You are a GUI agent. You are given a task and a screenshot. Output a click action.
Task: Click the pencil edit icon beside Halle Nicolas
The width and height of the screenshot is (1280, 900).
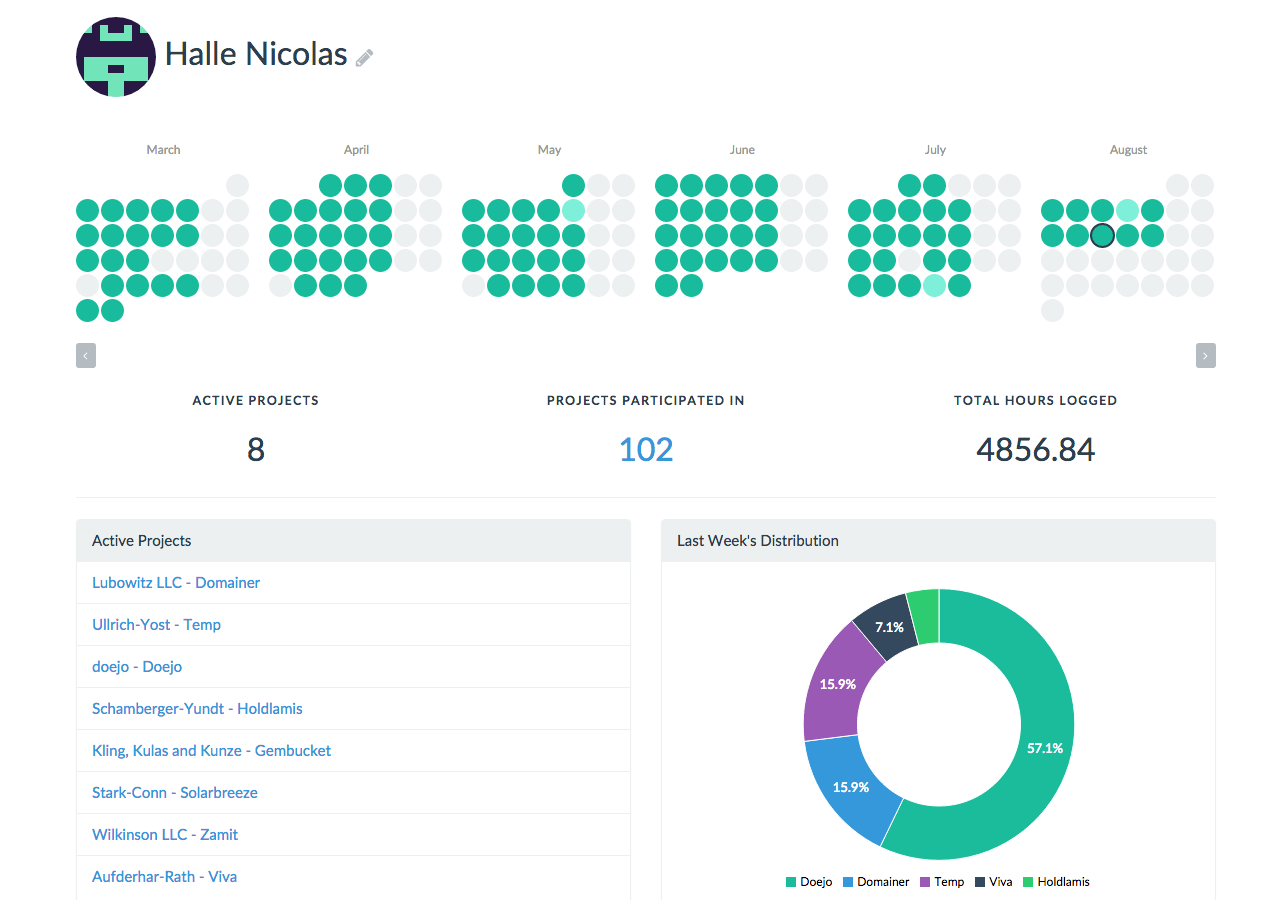tap(364, 57)
